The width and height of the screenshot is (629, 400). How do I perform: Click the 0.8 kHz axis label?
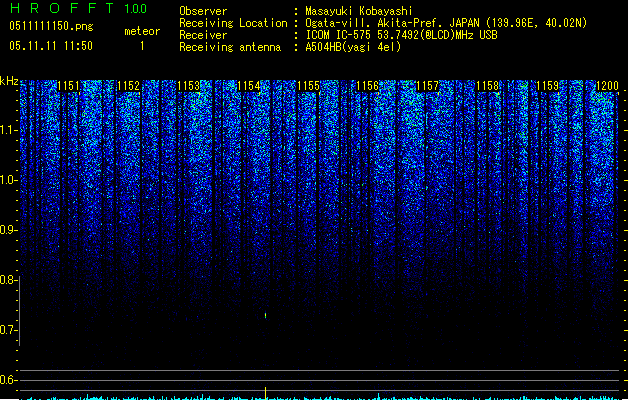click(8, 280)
